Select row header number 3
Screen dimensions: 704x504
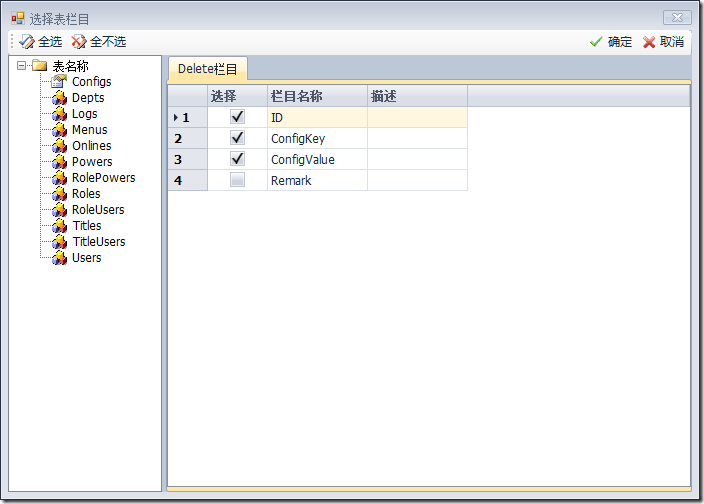[x=188, y=159]
